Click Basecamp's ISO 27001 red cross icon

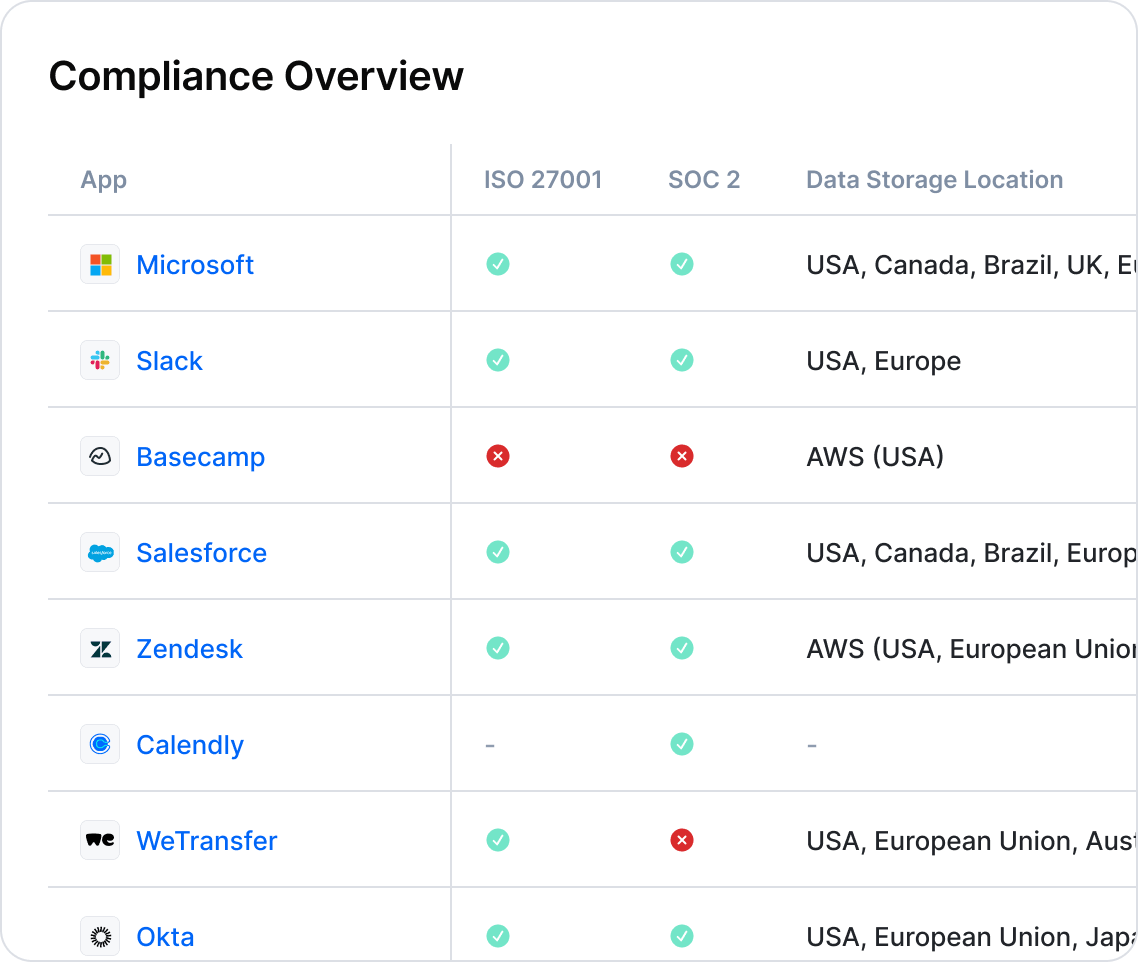coord(498,456)
